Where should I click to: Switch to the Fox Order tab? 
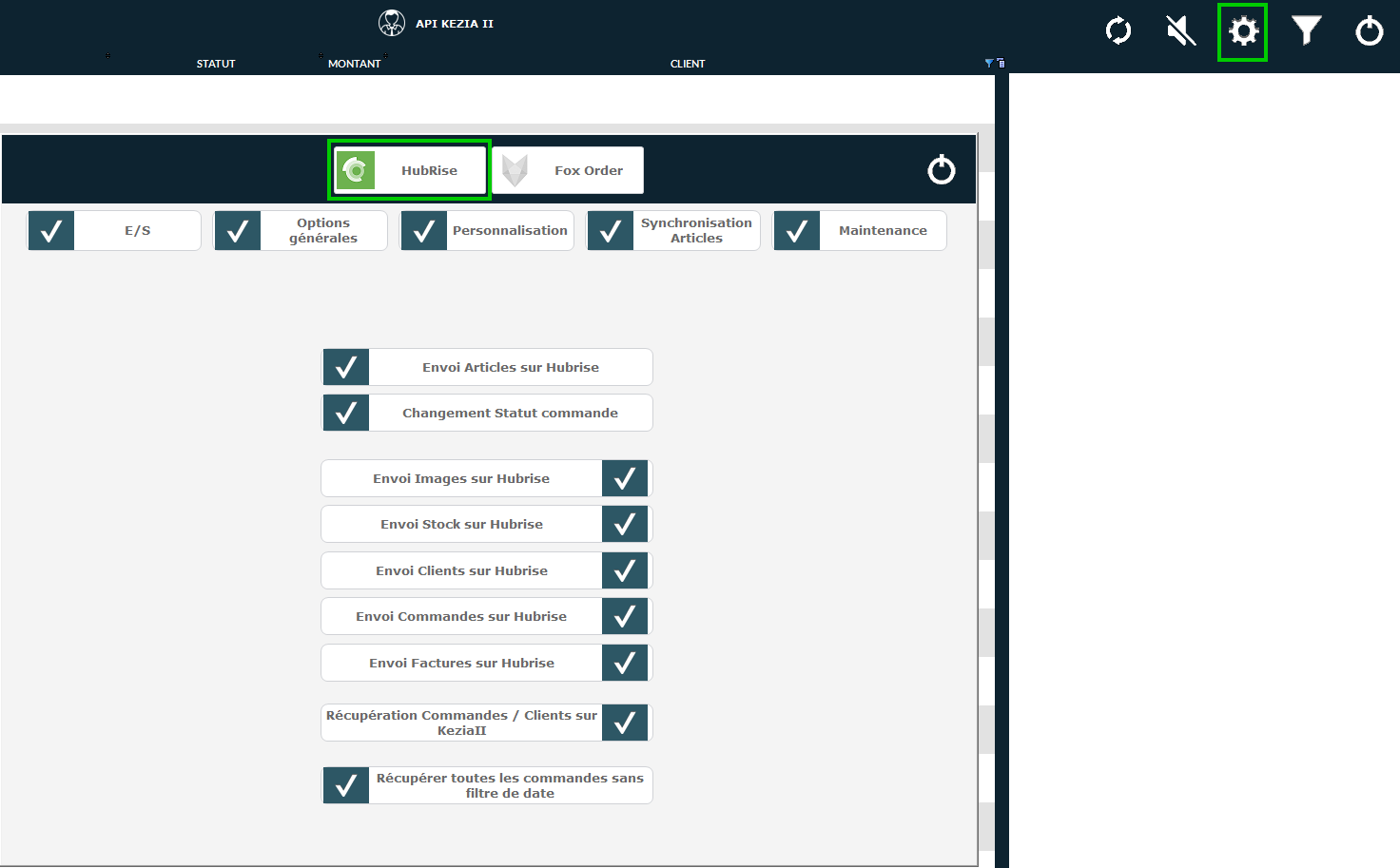click(x=568, y=170)
